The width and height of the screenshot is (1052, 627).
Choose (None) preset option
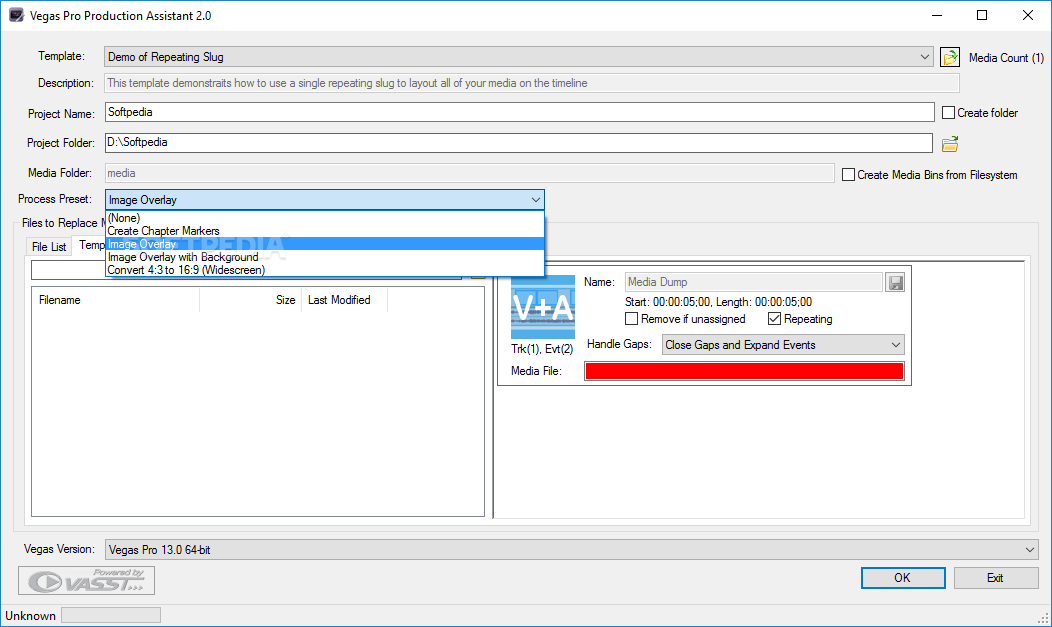[x=325, y=218]
